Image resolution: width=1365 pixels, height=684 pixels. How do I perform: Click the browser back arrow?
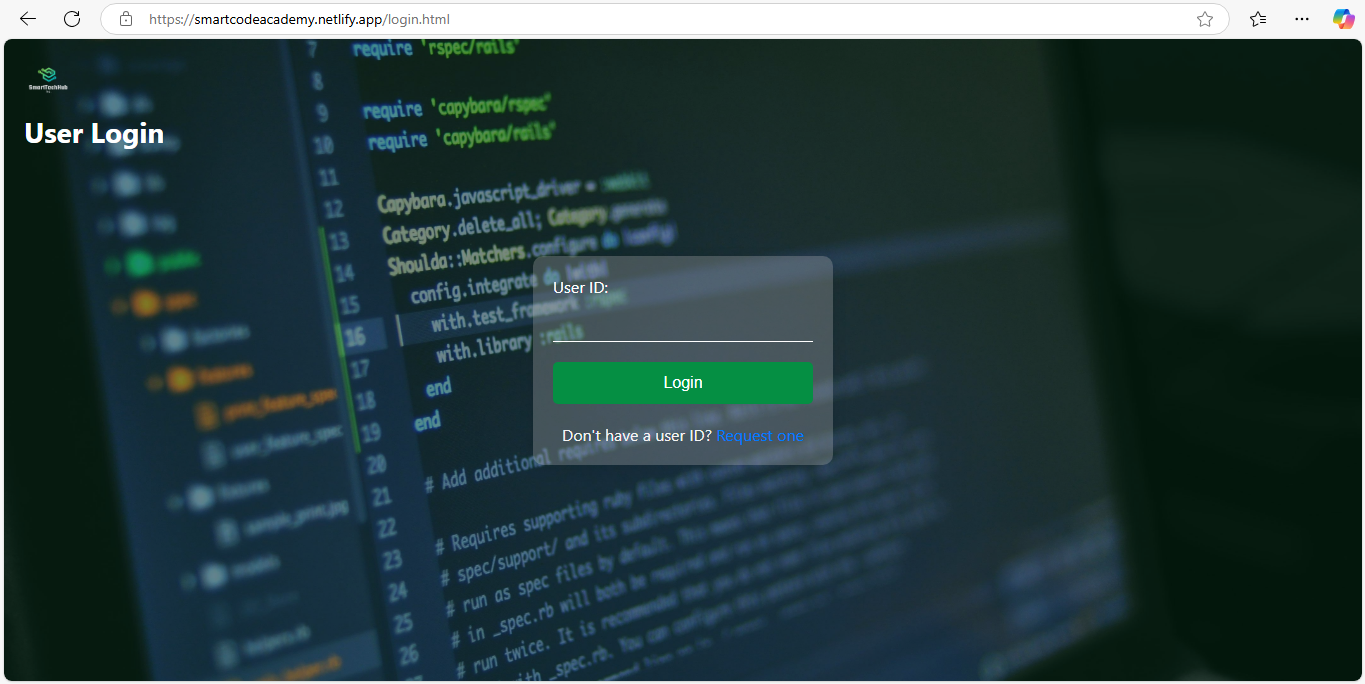coord(27,19)
